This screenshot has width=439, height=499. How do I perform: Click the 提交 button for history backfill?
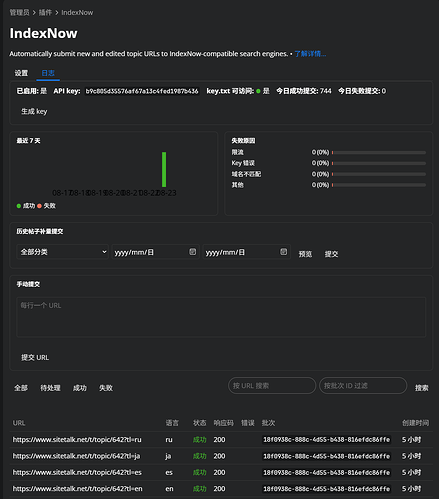tap(331, 254)
